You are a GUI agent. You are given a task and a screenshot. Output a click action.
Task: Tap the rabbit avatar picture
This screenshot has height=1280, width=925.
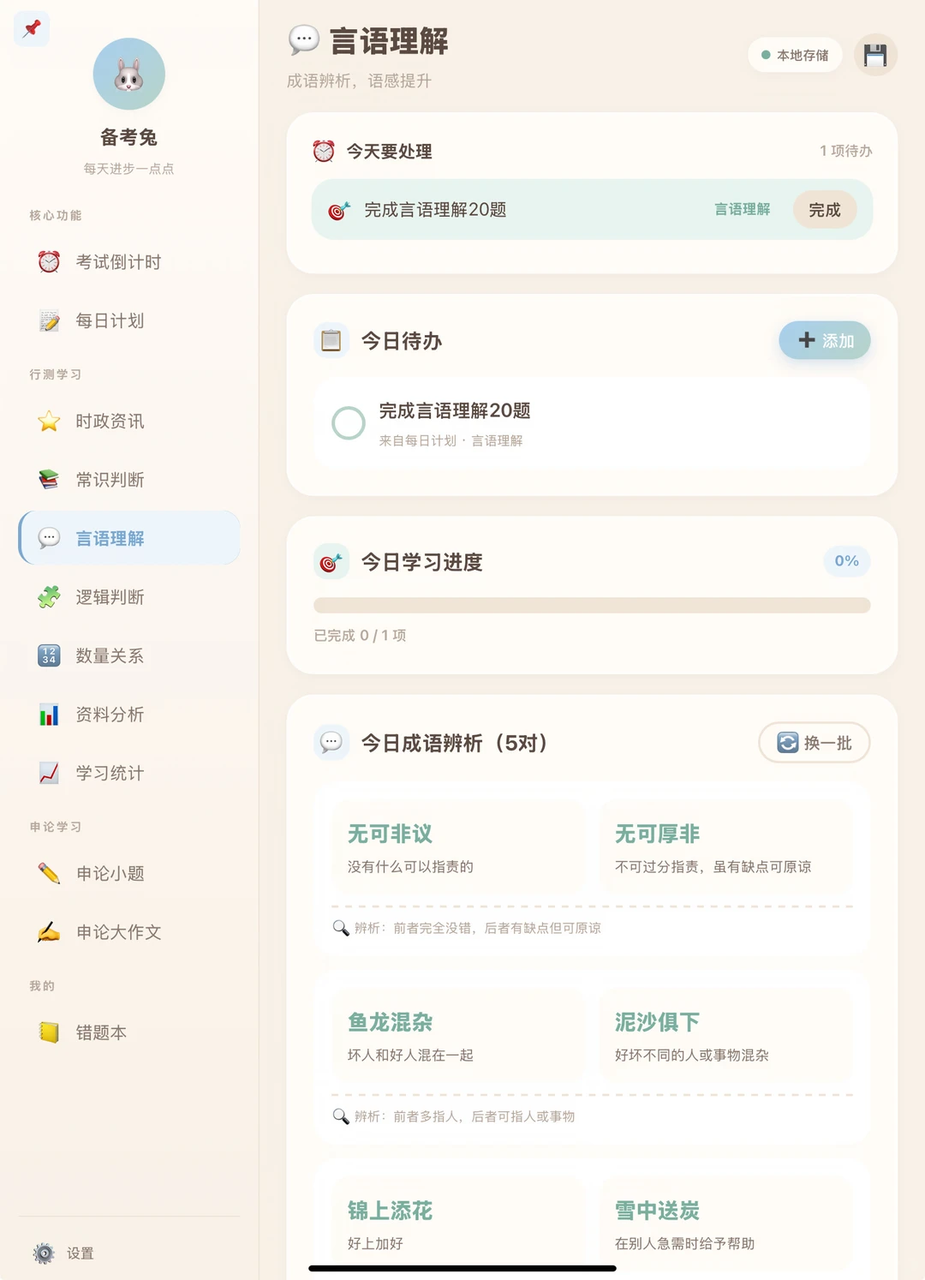pyautogui.click(x=129, y=74)
